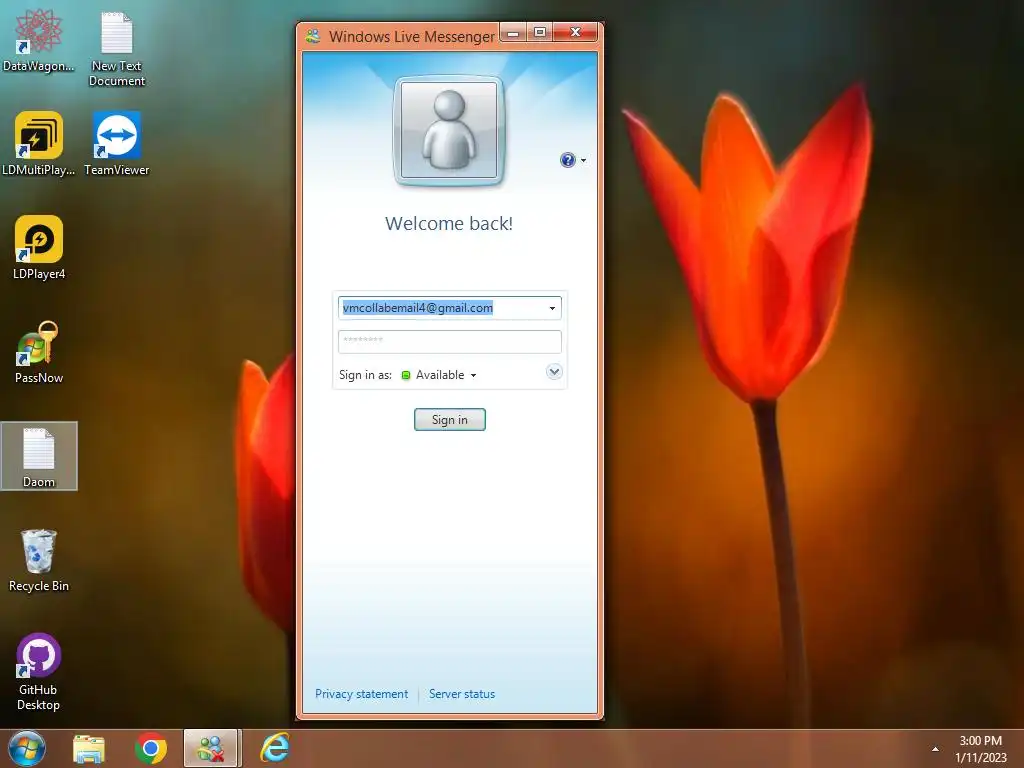
Task: Launch Internet Explorer from the taskbar
Action: click(x=274, y=748)
